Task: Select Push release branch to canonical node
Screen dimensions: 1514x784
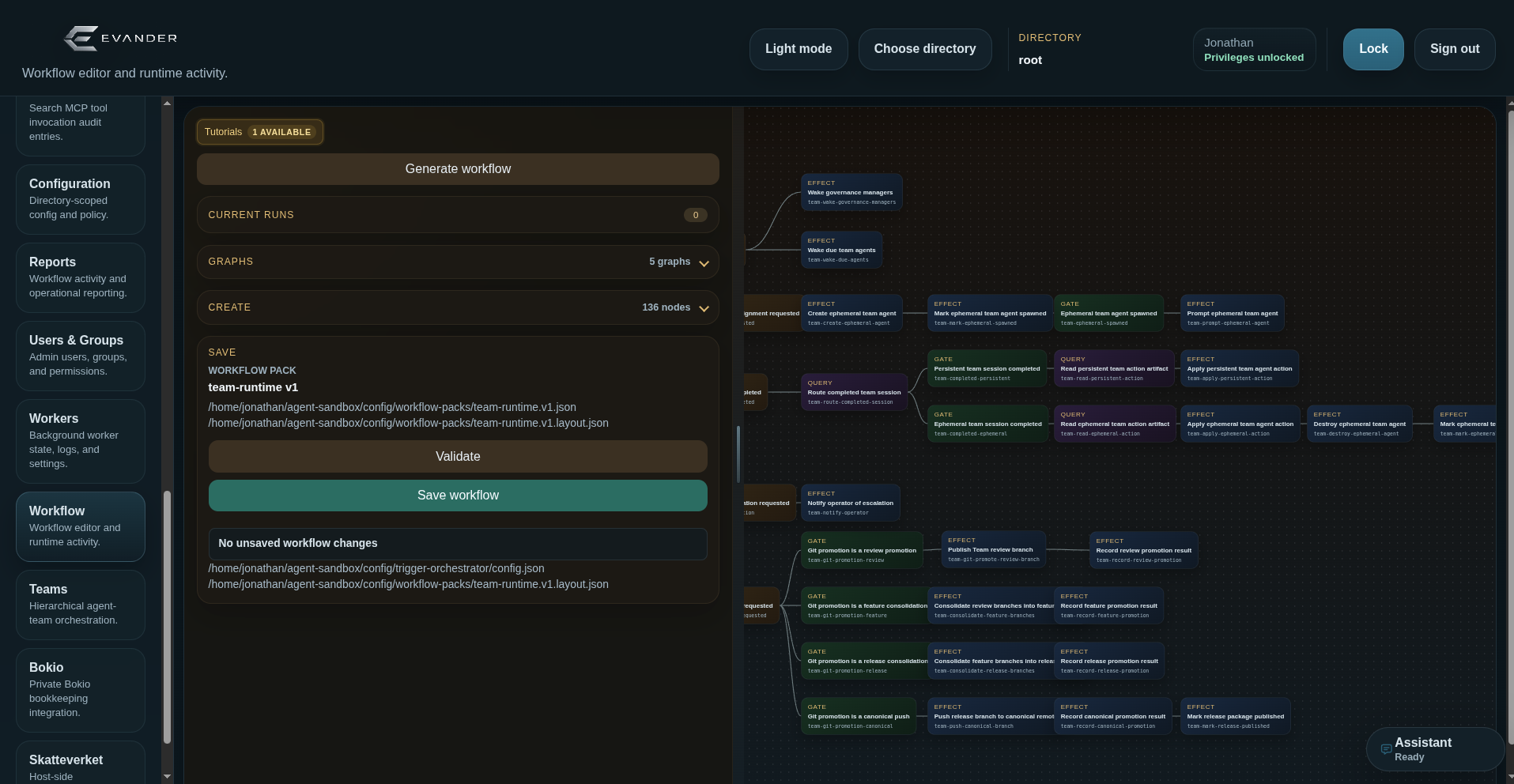Action: [x=991, y=717]
